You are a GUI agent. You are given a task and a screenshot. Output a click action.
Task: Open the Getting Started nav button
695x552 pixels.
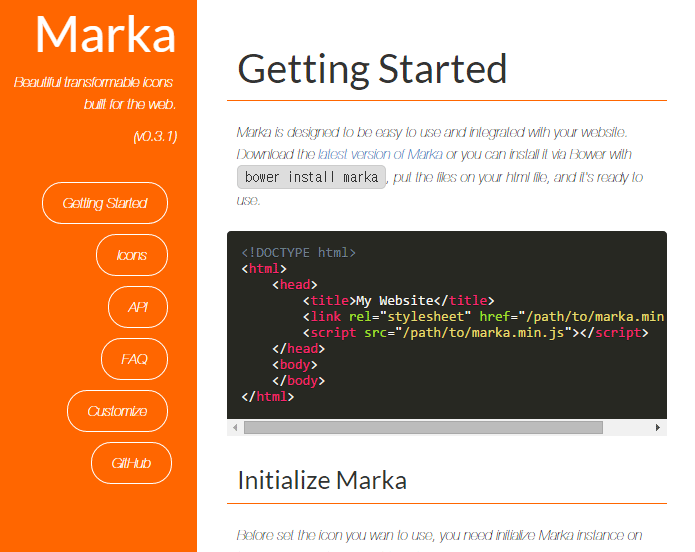105,203
